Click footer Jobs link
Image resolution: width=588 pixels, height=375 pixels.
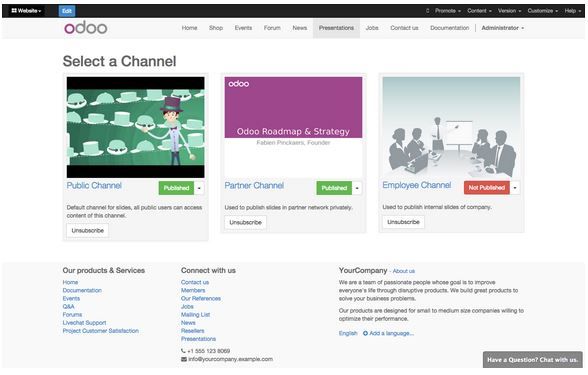pyautogui.click(x=187, y=307)
